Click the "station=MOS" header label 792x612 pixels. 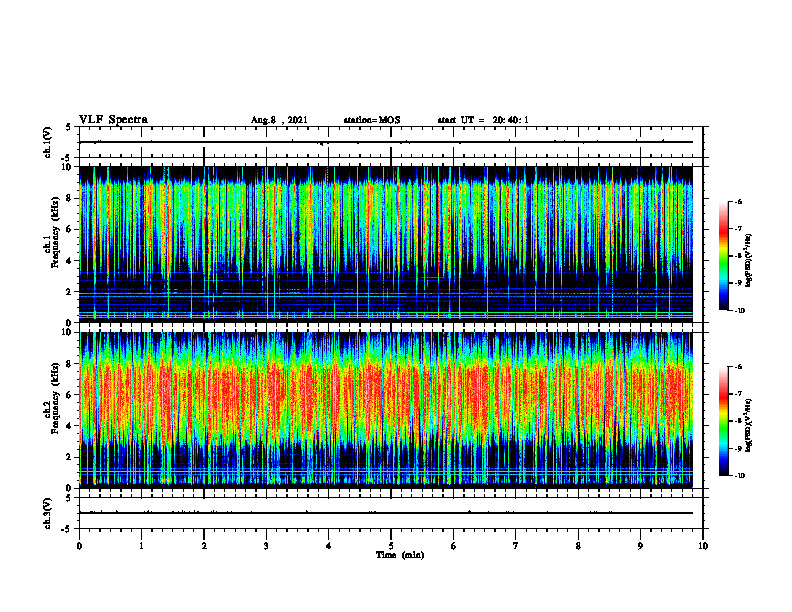372,120
